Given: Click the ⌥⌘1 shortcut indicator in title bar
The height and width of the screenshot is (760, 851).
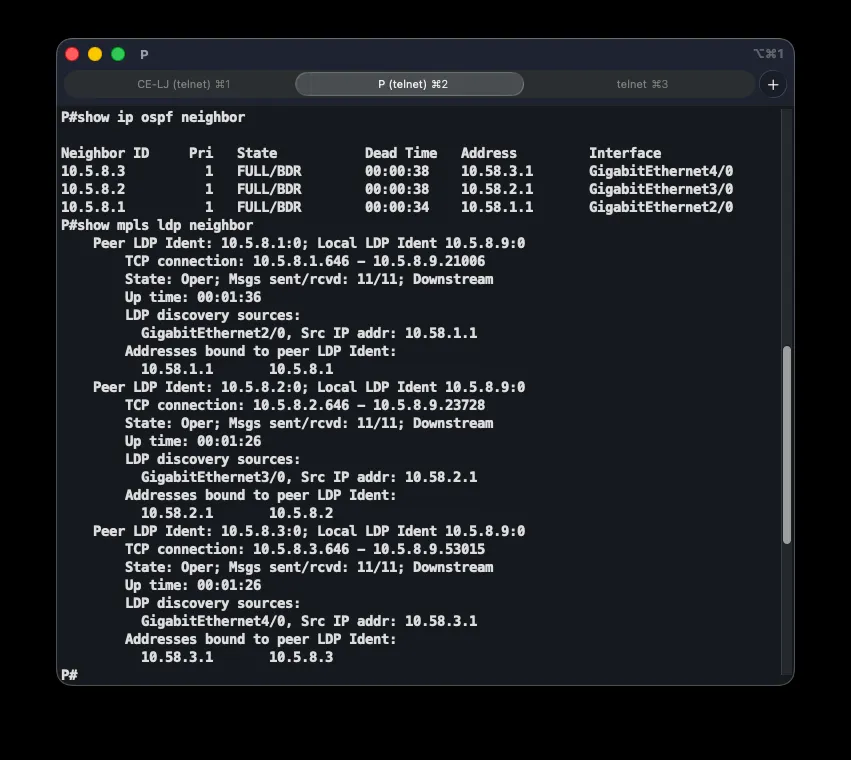Looking at the screenshot, I should [x=769, y=54].
